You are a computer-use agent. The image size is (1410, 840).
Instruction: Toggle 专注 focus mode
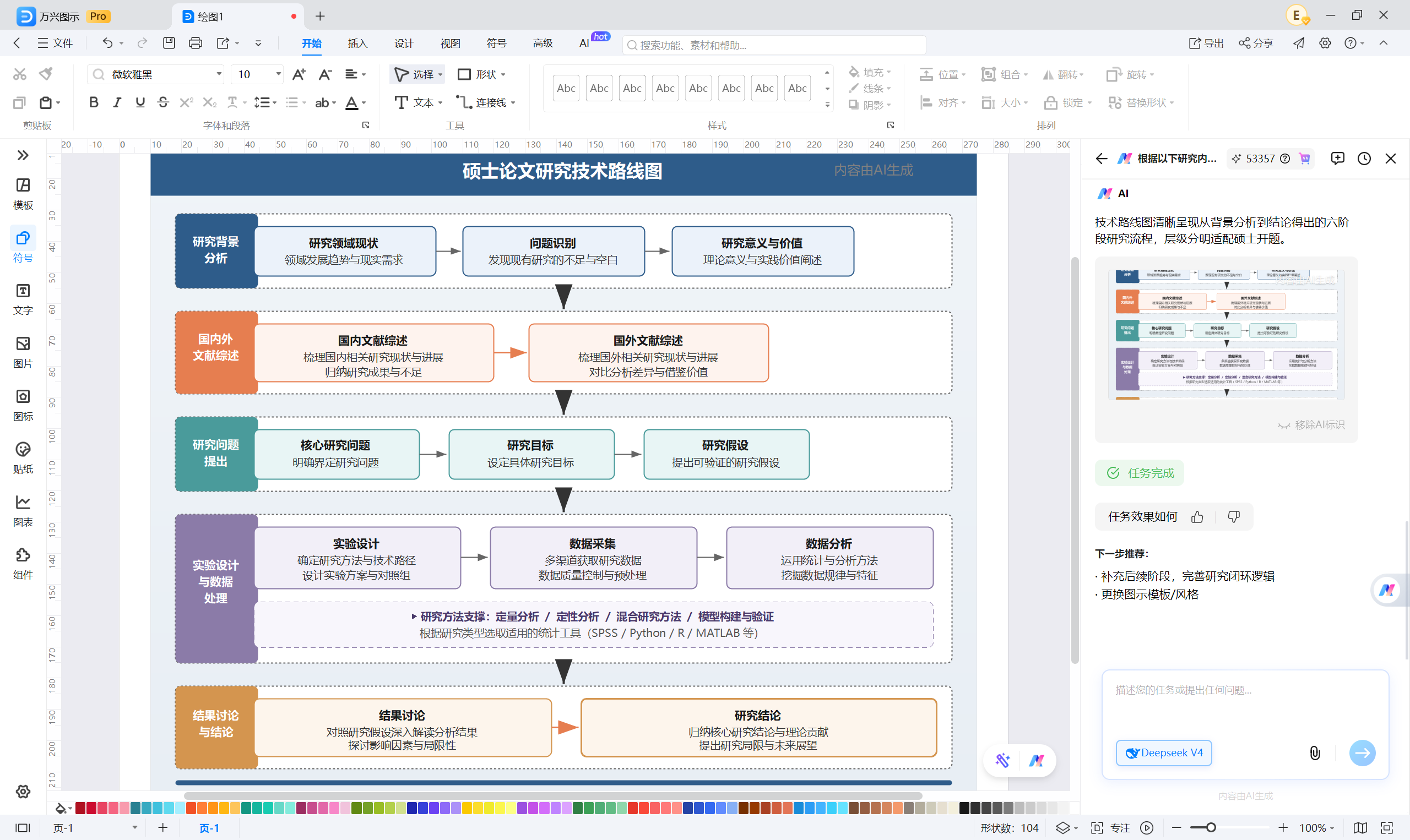pyautogui.click(x=1111, y=827)
